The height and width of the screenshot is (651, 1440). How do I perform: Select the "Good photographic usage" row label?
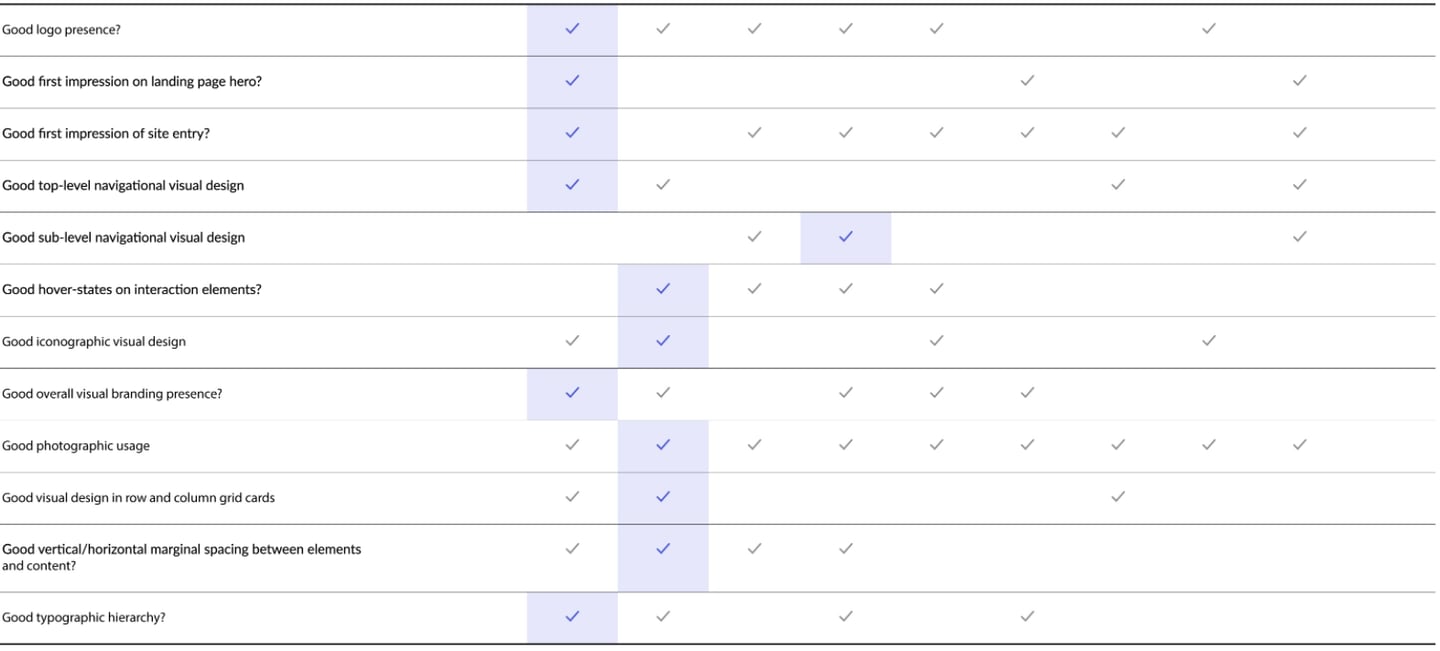pyautogui.click(x=76, y=446)
